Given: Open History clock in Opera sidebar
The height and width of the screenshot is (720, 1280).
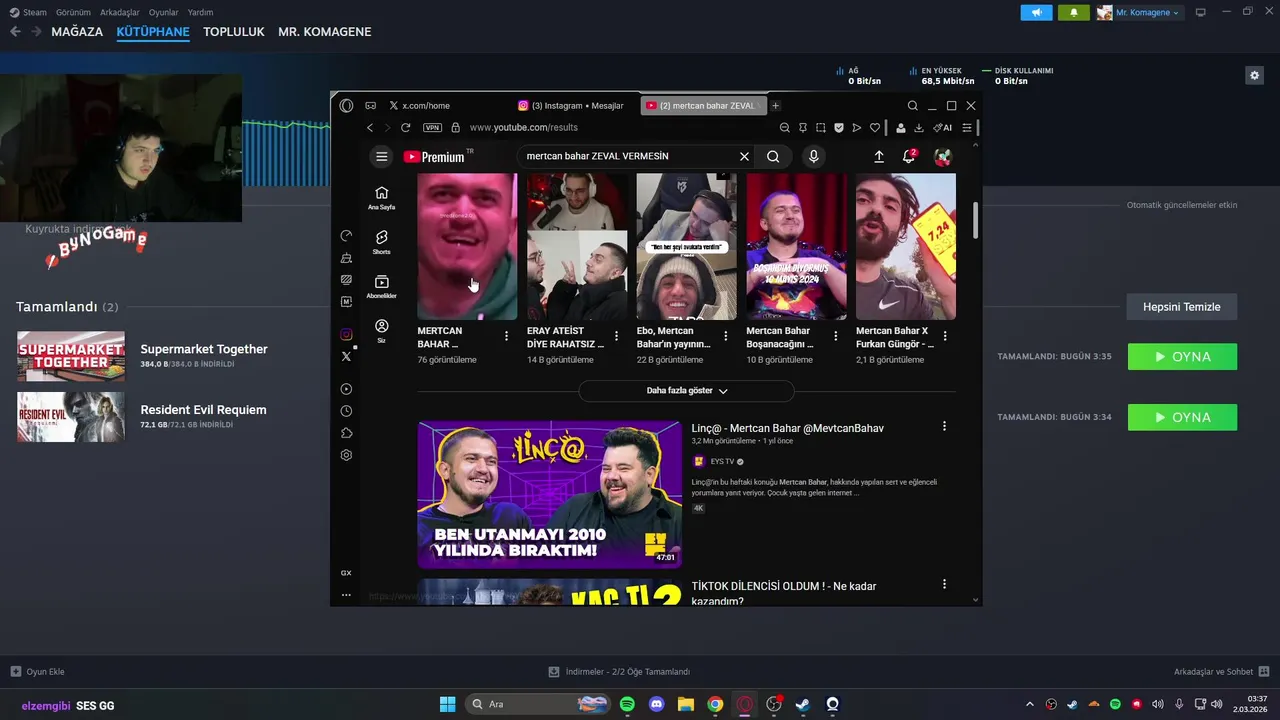Looking at the screenshot, I should point(346,411).
